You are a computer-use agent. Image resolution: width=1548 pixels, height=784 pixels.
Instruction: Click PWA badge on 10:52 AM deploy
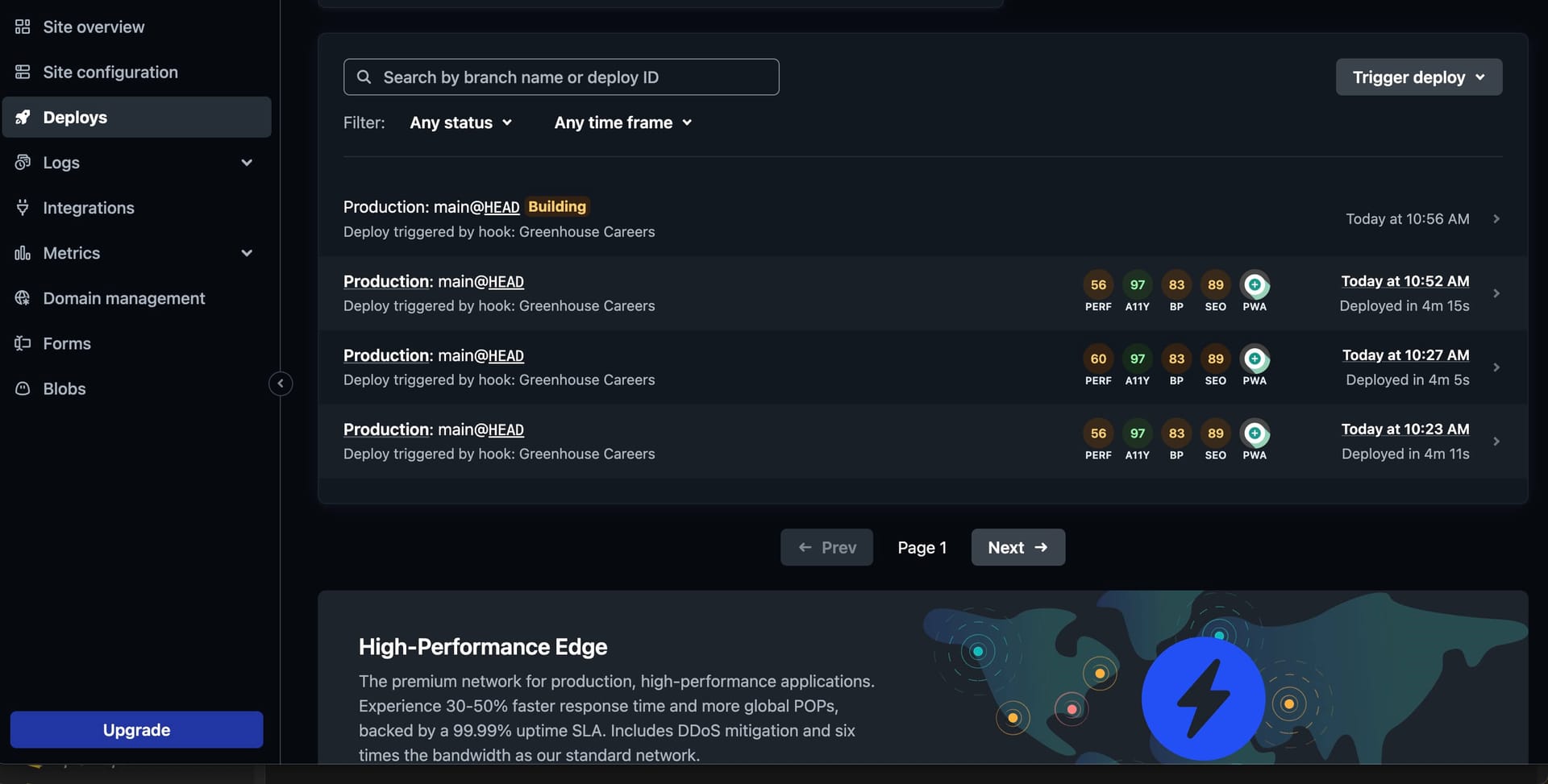pos(1255,285)
